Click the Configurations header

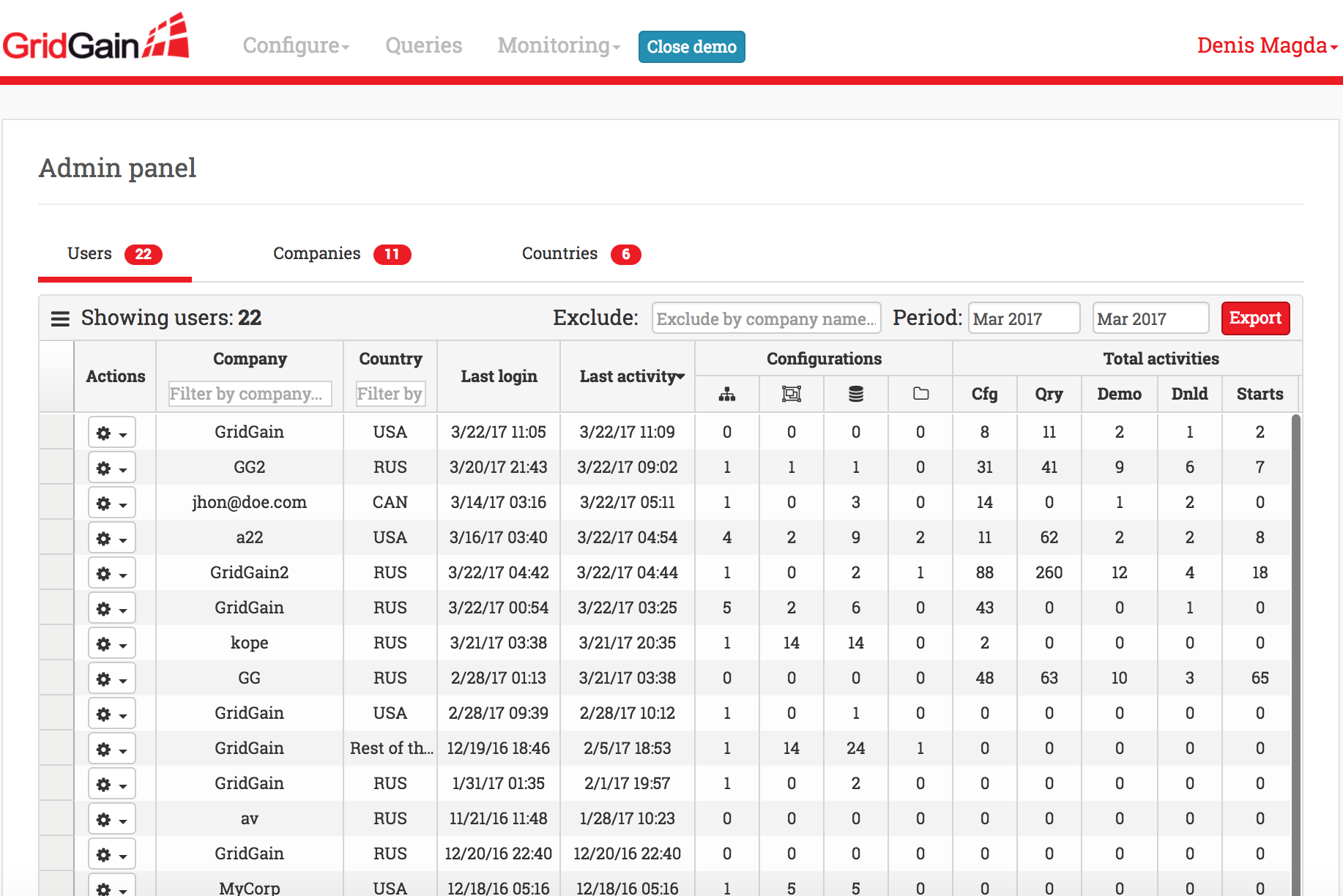[824, 359]
